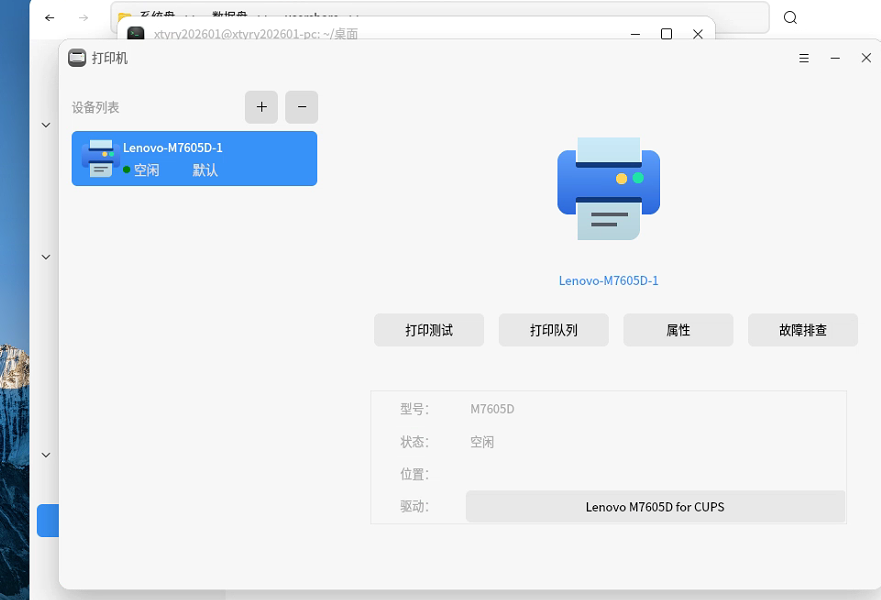Click the forward navigation arrow
This screenshot has height=600, width=881.
[x=83, y=17]
